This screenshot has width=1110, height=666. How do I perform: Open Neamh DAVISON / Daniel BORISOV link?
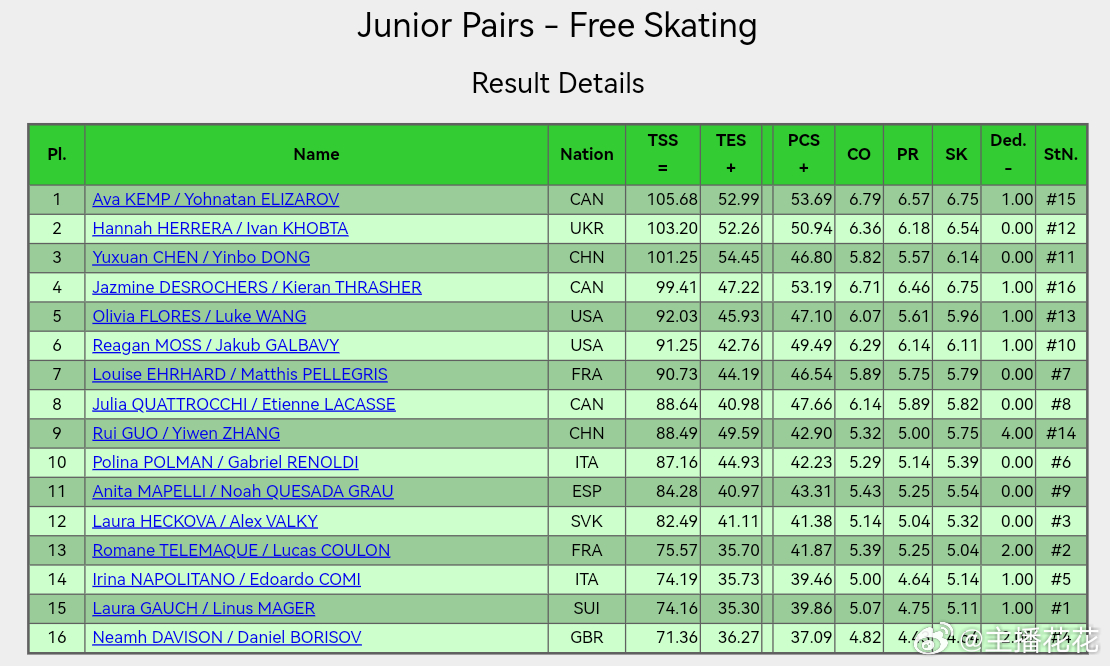pos(227,638)
